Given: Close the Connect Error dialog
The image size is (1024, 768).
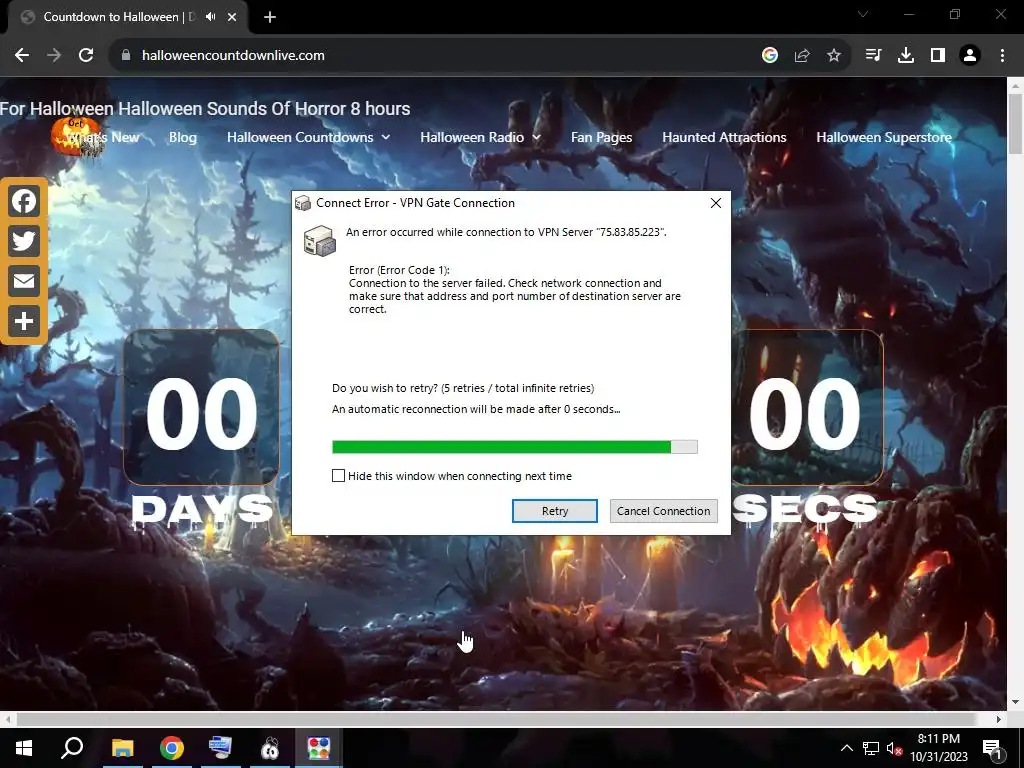Looking at the screenshot, I should pos(716,203).
